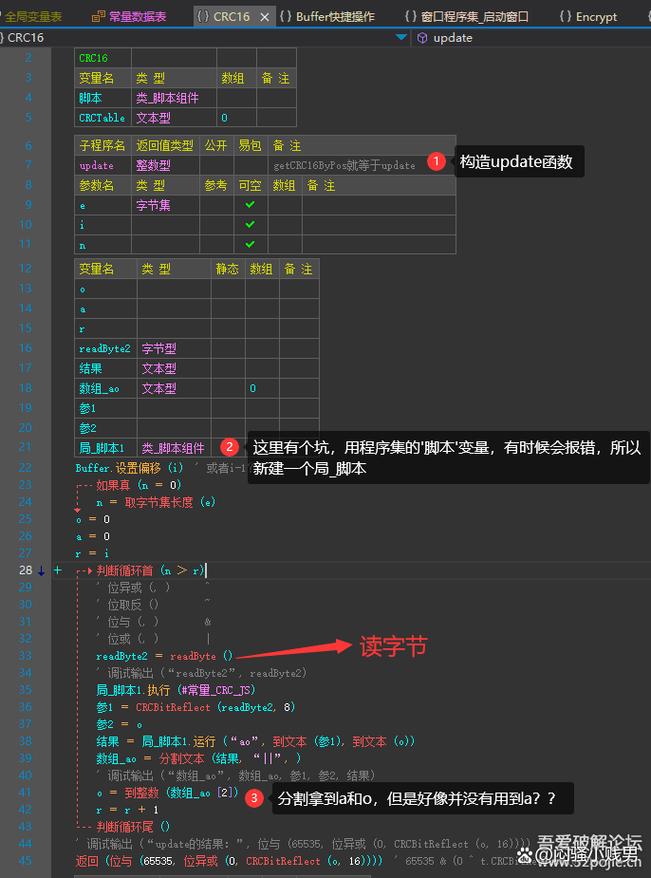Click the 类_脚本组件 type cell for 脚本

tap(174, 98)
